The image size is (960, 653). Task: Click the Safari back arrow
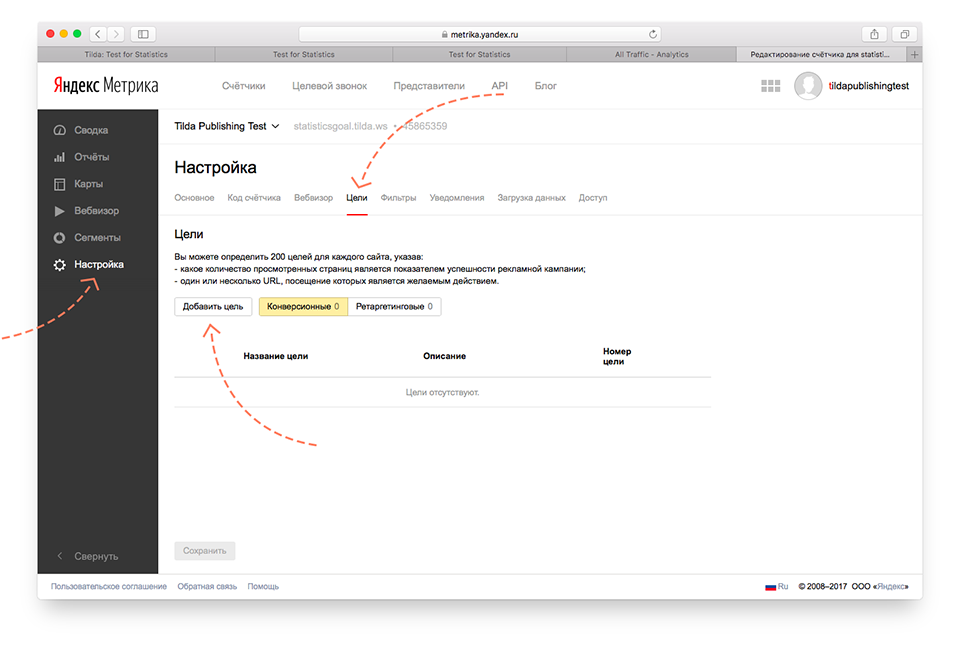[98, 34]
